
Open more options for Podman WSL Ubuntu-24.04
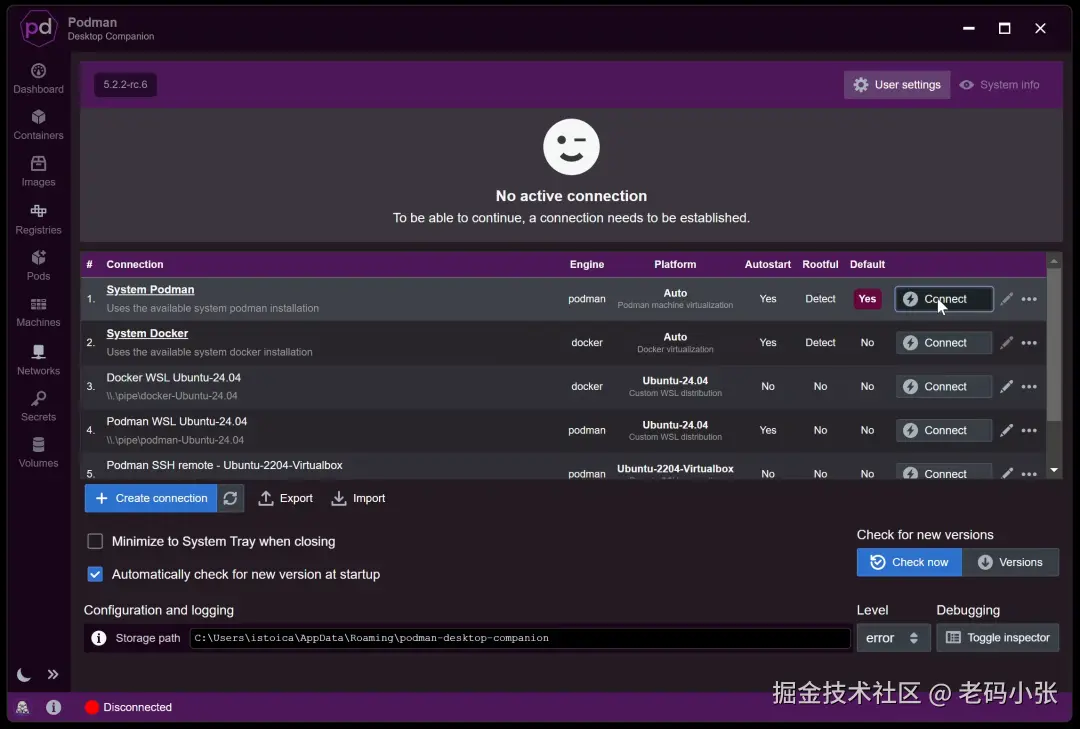[1029, 430]
